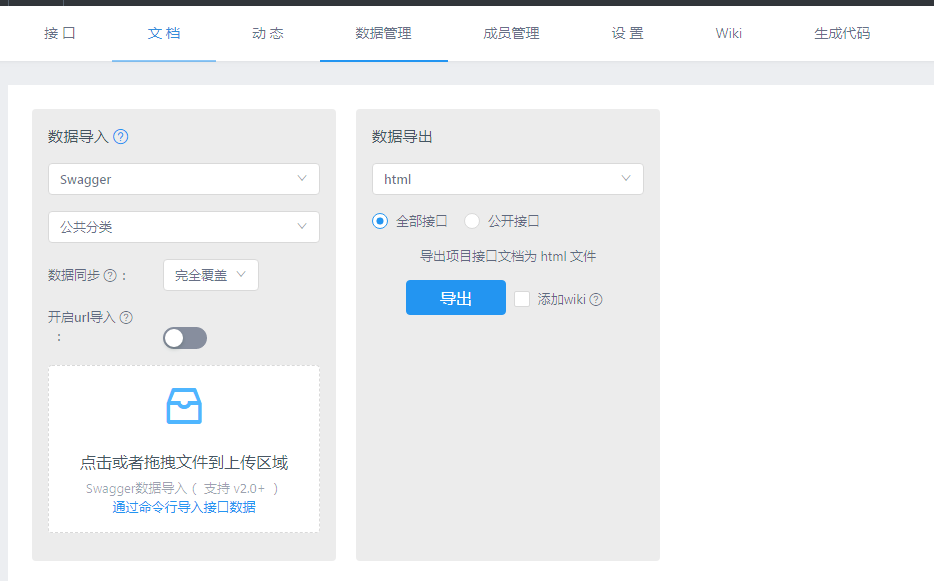Switch to the 成员管理 tab
This screenshot has width=934, height=581.
point(511,33)
